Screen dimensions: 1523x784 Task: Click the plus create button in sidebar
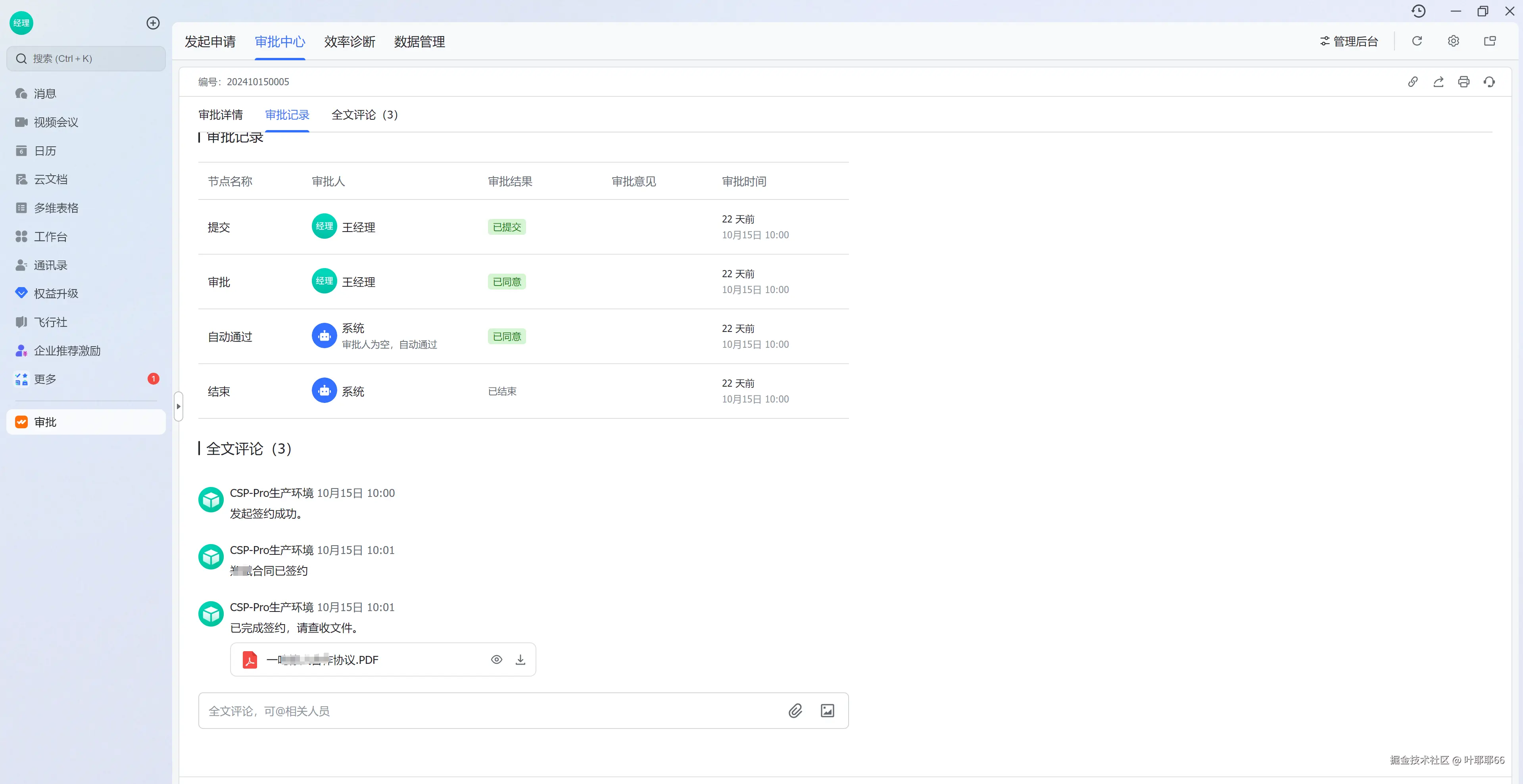pos(153,23)
